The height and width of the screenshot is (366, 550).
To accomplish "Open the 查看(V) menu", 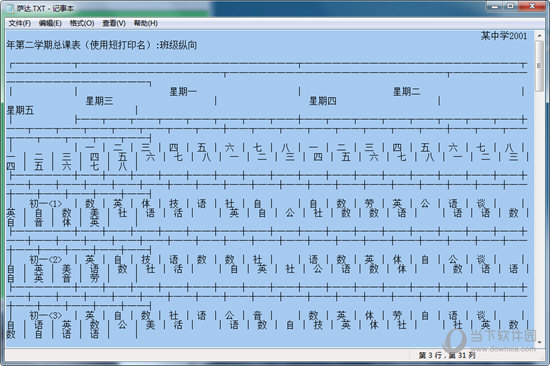I will click(x=114, y=24).
